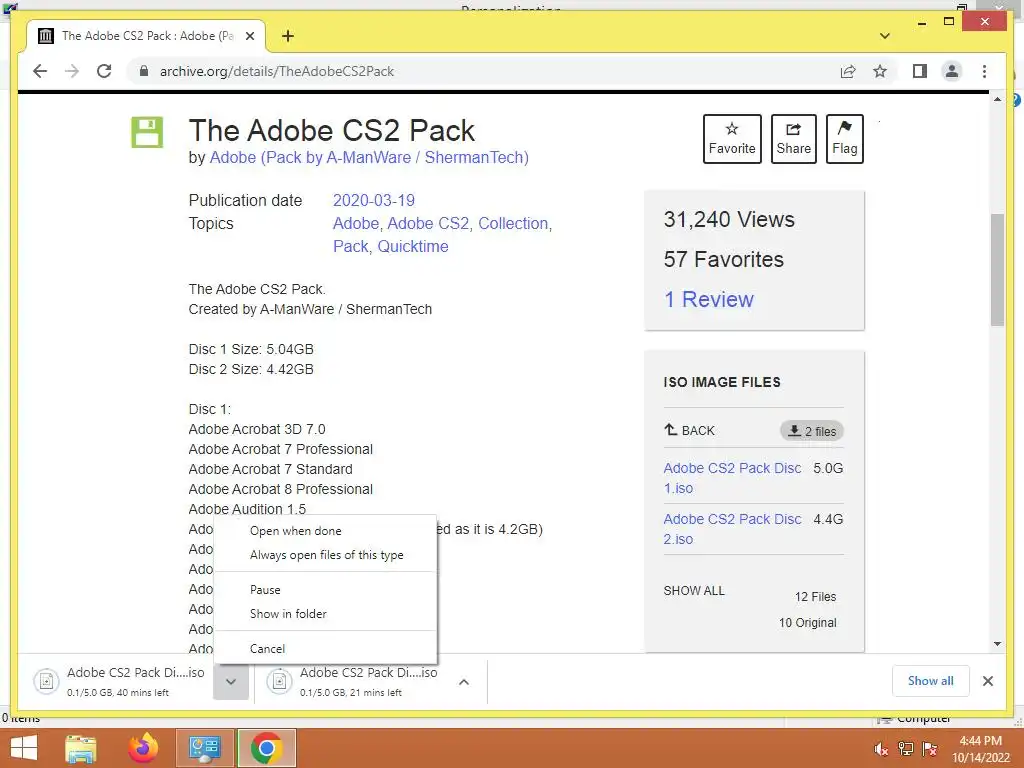Choose Always open files of this type

point(325,555)
